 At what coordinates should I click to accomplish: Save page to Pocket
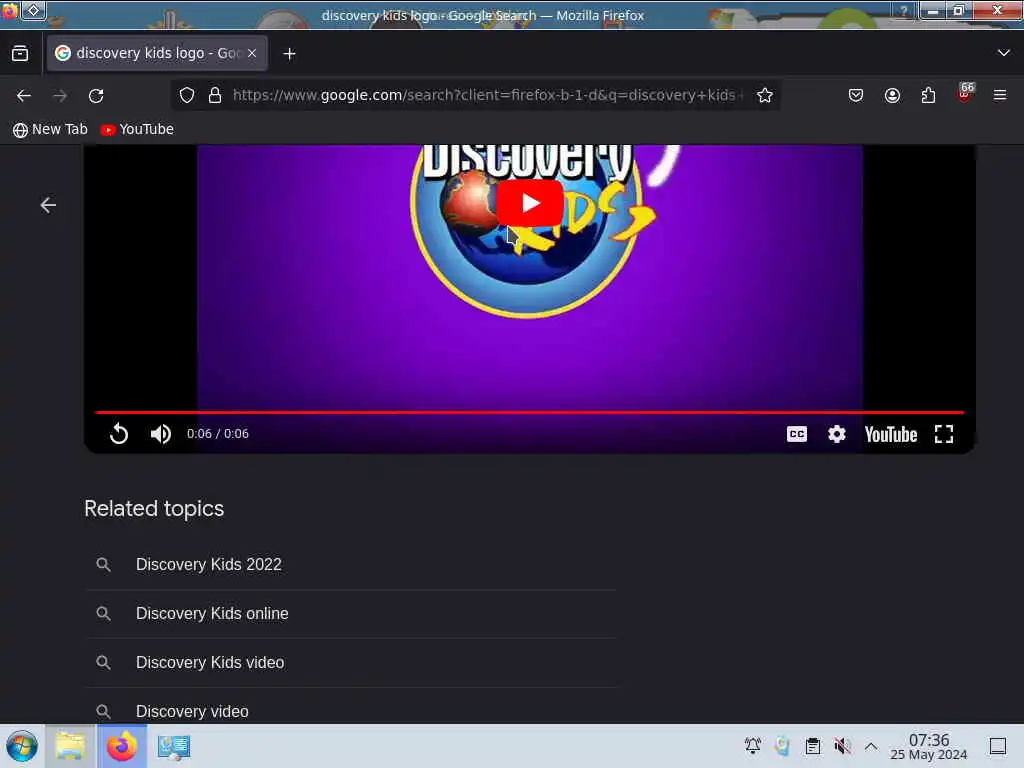point(856,95)
